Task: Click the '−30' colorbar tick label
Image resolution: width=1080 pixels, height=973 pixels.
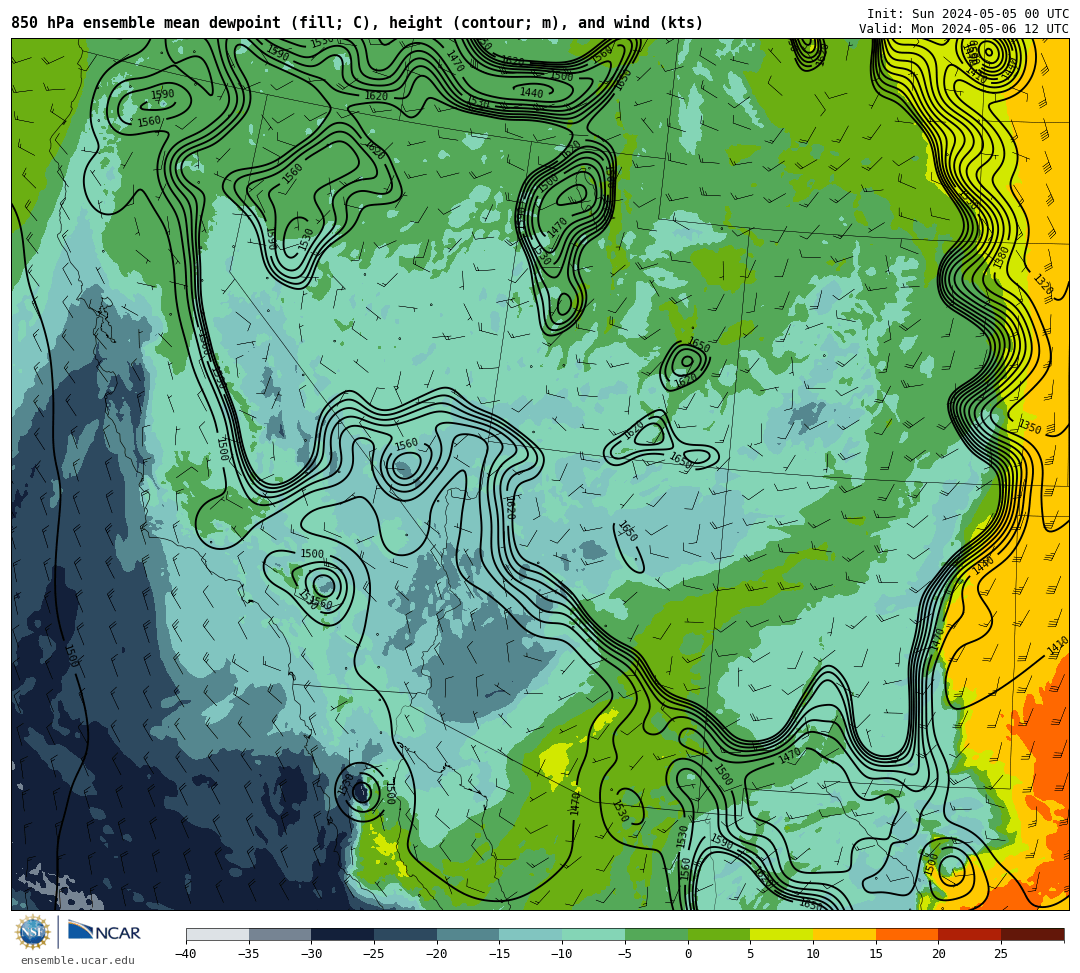Action: 311,954
